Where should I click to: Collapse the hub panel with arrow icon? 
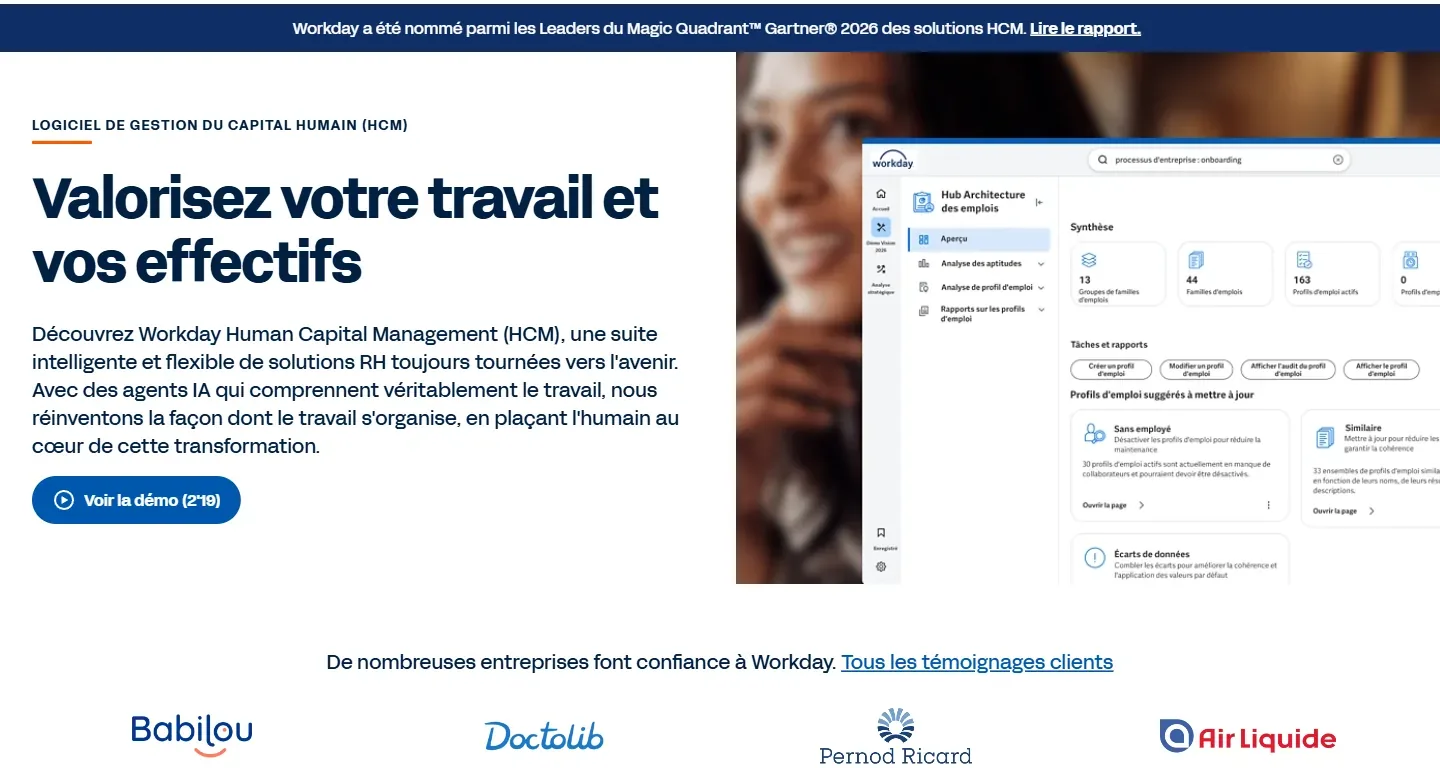(x=1039, y=202)
